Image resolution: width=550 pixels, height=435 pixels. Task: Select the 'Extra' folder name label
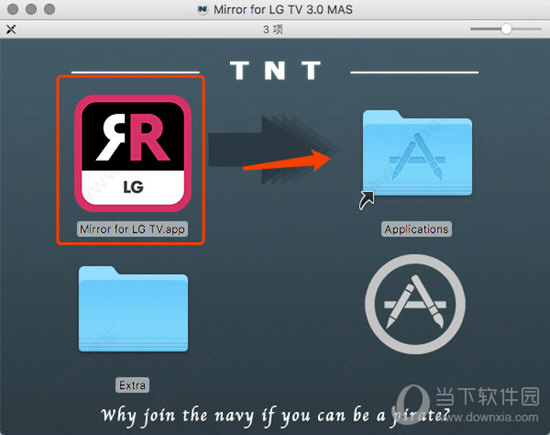pyautogui.click(x=132, y=385)
